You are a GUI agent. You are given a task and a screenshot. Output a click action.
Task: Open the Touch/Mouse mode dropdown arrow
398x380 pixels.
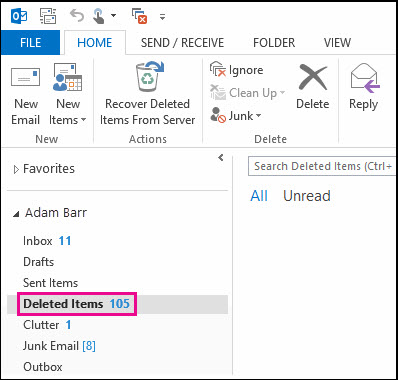click(x=113, y=16)
